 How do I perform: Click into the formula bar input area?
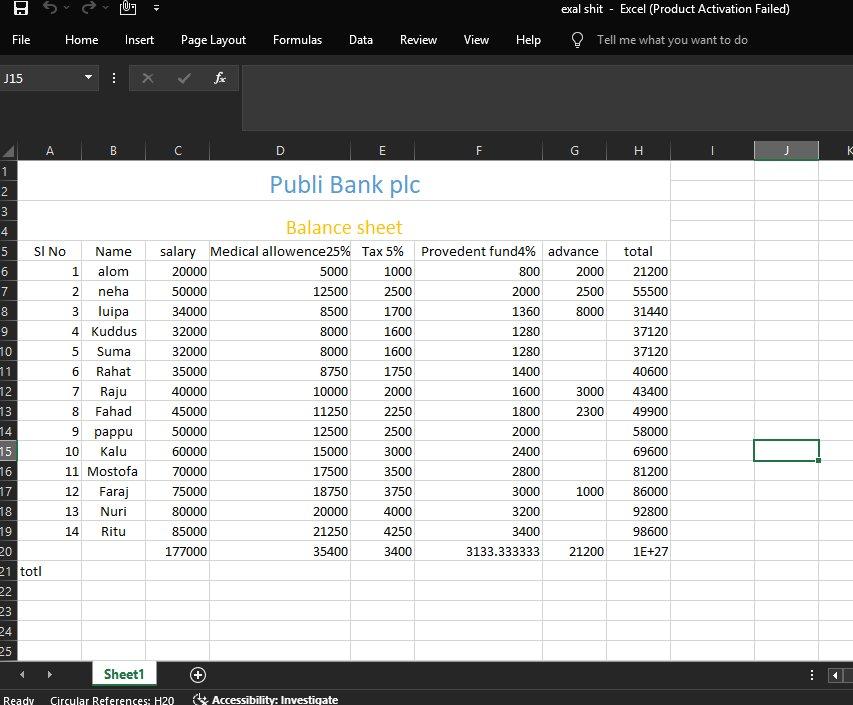[x=547, y=98]
